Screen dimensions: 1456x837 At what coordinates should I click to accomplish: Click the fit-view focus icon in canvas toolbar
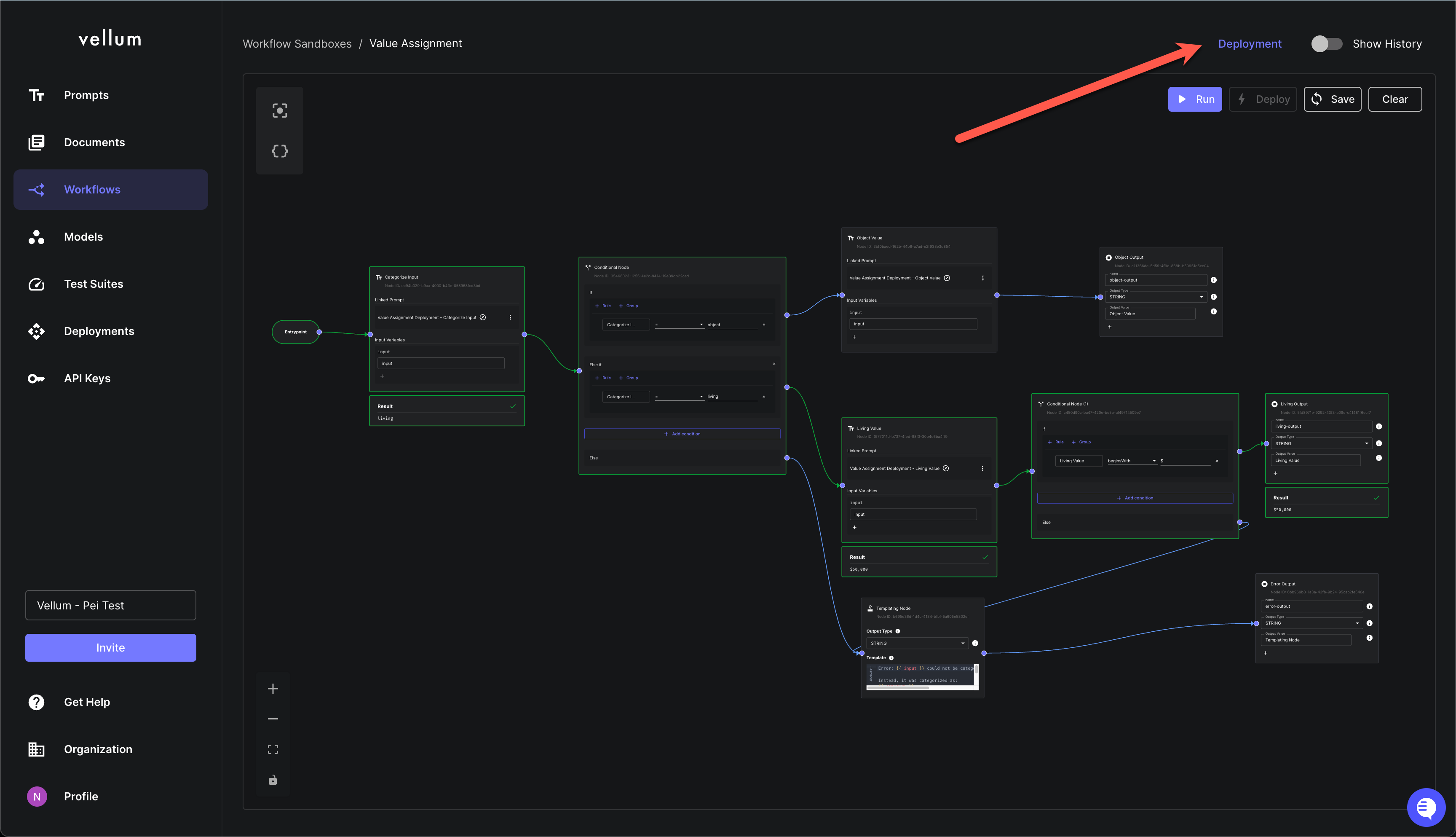tap(280, 111)
